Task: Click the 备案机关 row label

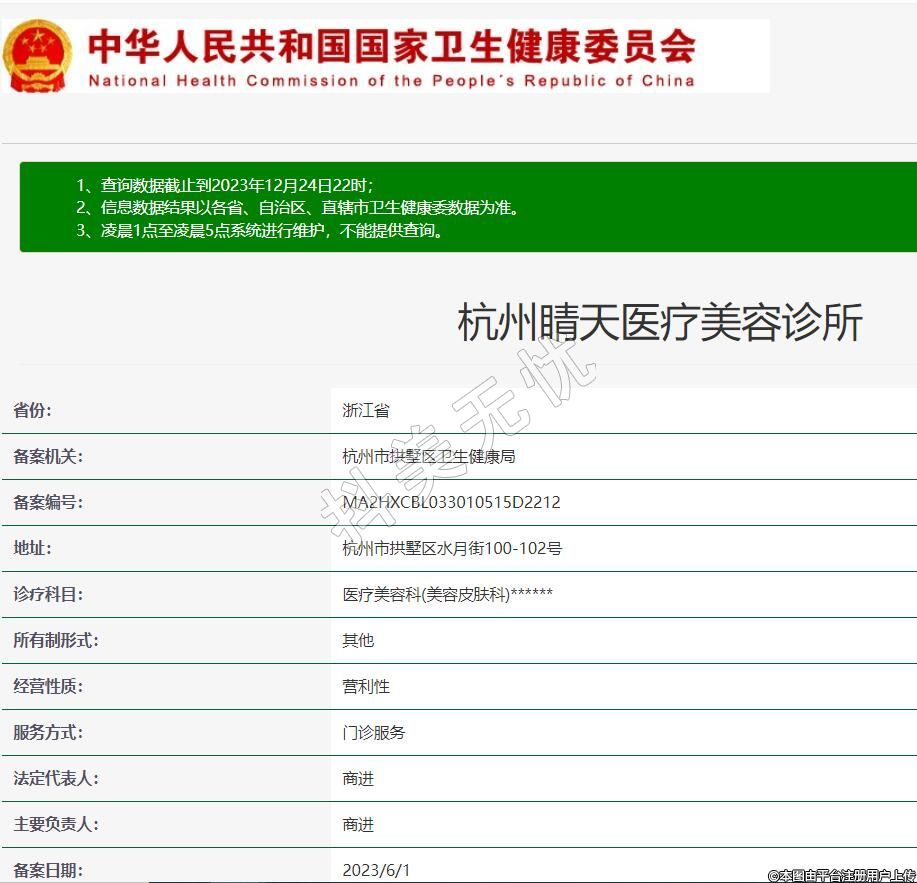Action: pos(48,456)
